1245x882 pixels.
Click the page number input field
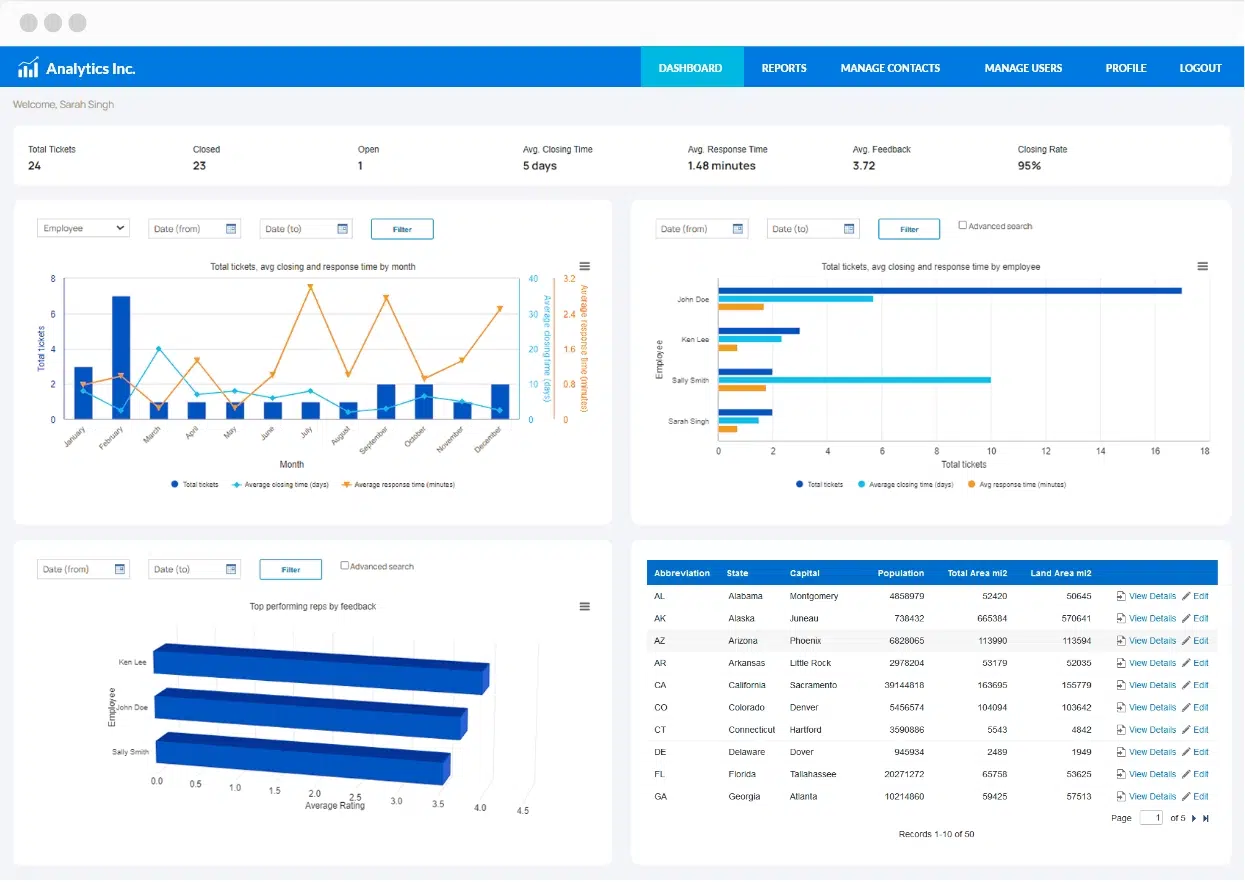coord(1149,817)
